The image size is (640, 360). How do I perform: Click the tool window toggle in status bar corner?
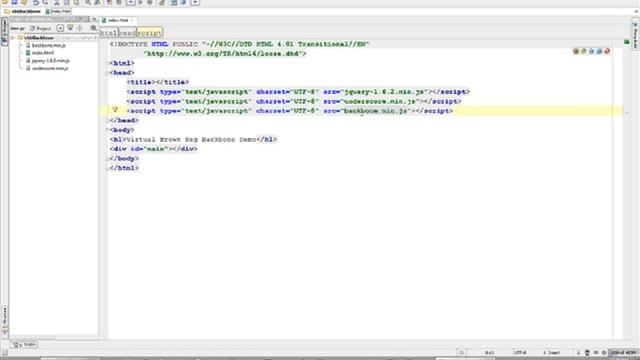[4, 353]
